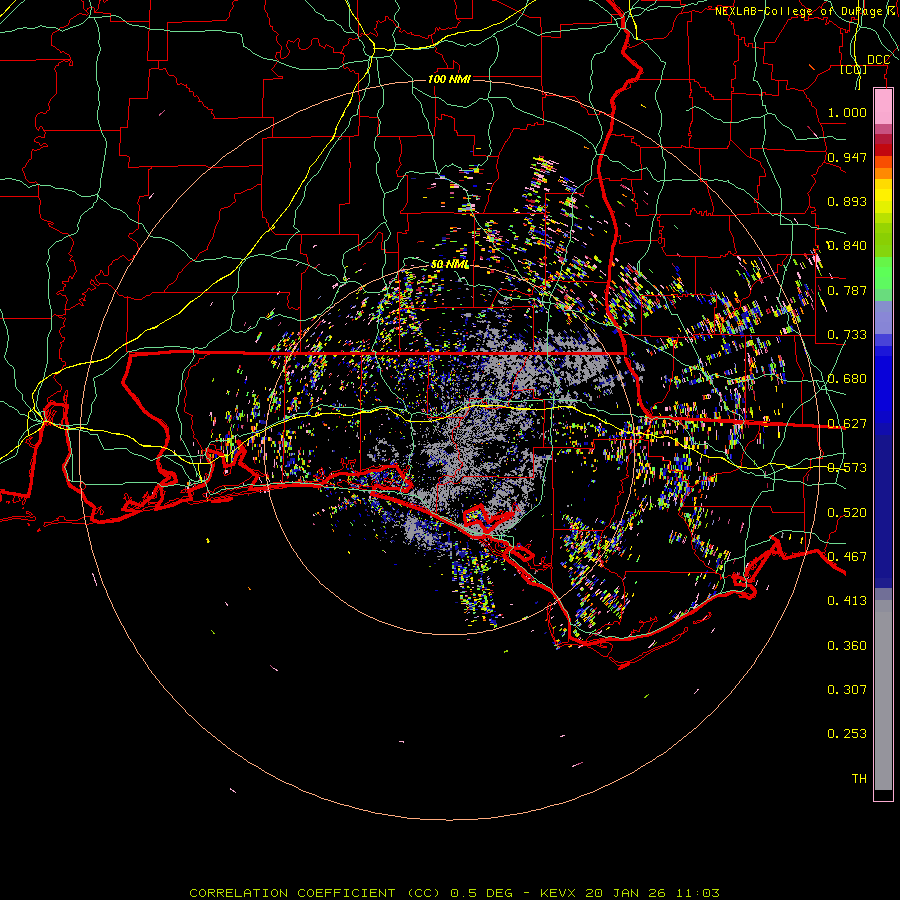The height and width of the screenshot is (900, 900).
Task: Click the TH threshold label on the scale
Action: pyautogui.click(x=859, y=778)
